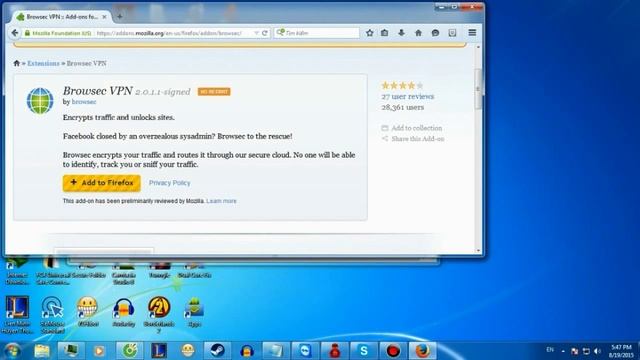This screenshot has height=360, width=640.
Task: Click the Add to Firefox button
Action: pos(102,183)
